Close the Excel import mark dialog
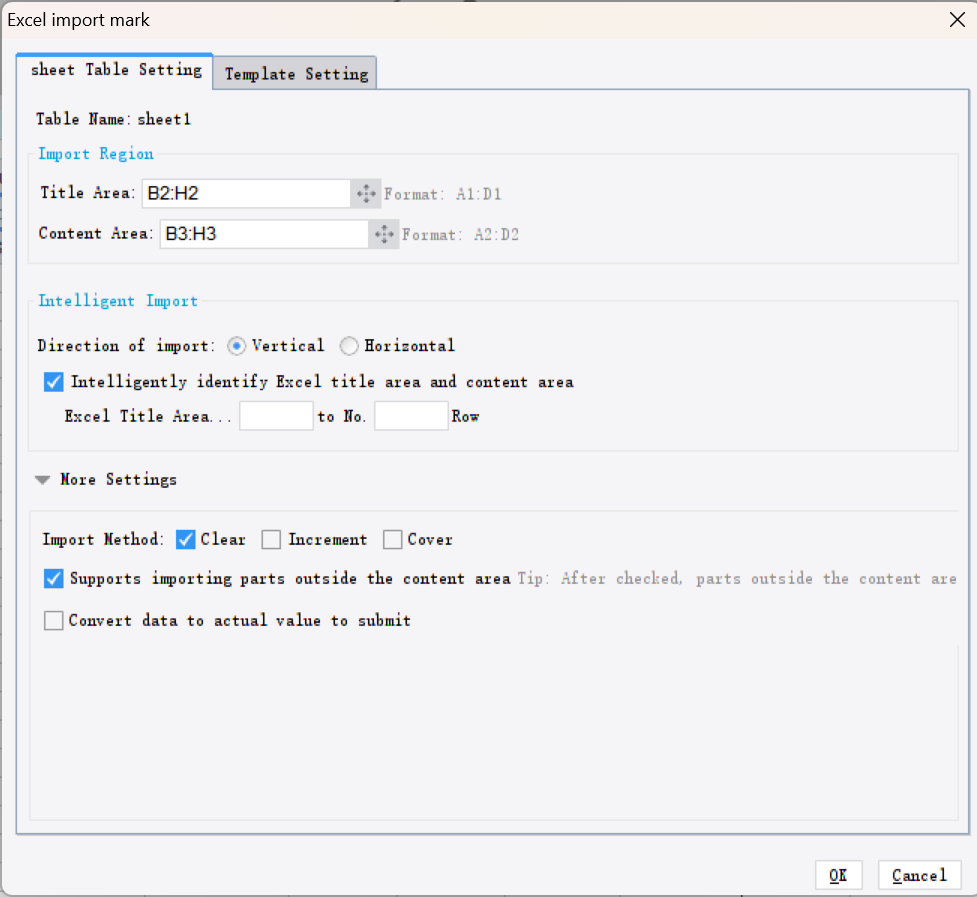Viewport: 977px width, 897px height. pos(957,20)
